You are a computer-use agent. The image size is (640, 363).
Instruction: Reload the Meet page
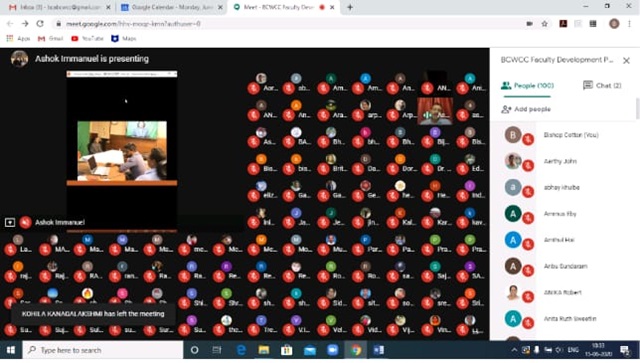pos(40,24)
